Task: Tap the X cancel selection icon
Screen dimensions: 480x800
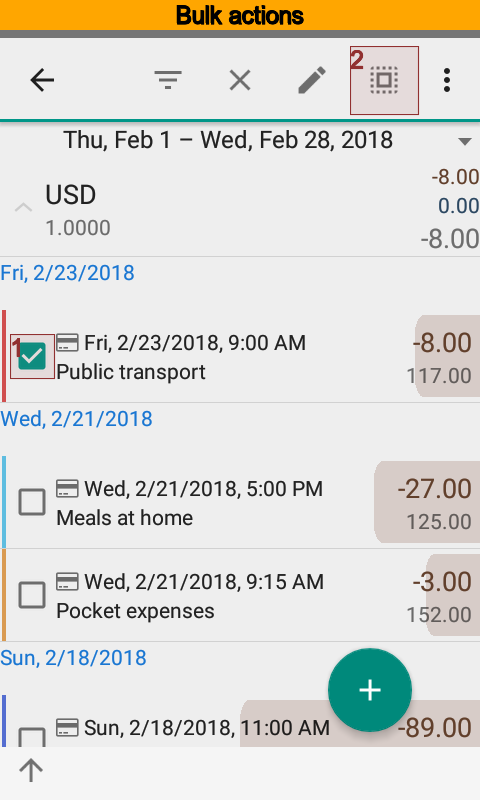Action: (x=240, y=80)
